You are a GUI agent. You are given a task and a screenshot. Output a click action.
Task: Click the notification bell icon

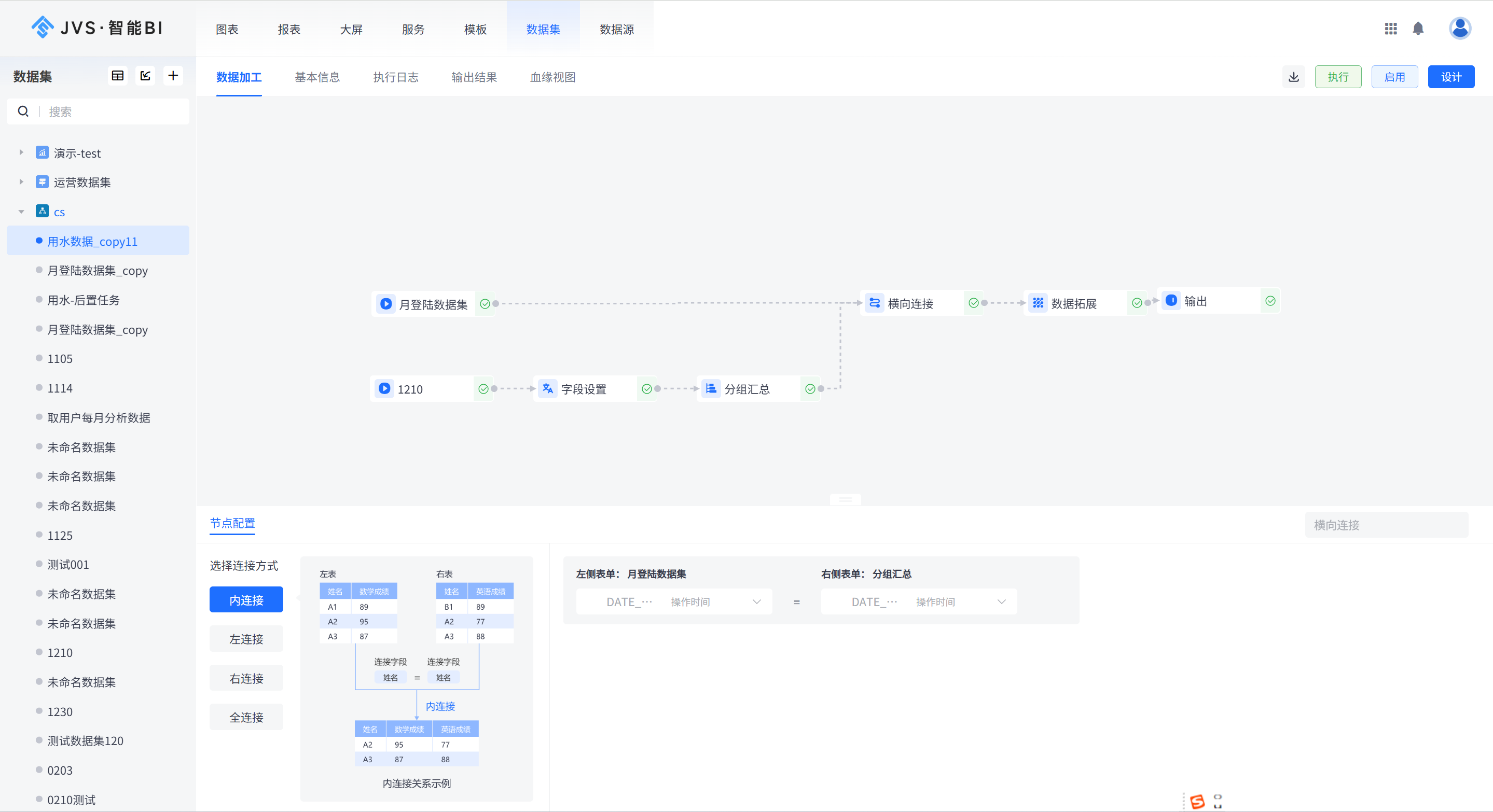[1418, 29]
